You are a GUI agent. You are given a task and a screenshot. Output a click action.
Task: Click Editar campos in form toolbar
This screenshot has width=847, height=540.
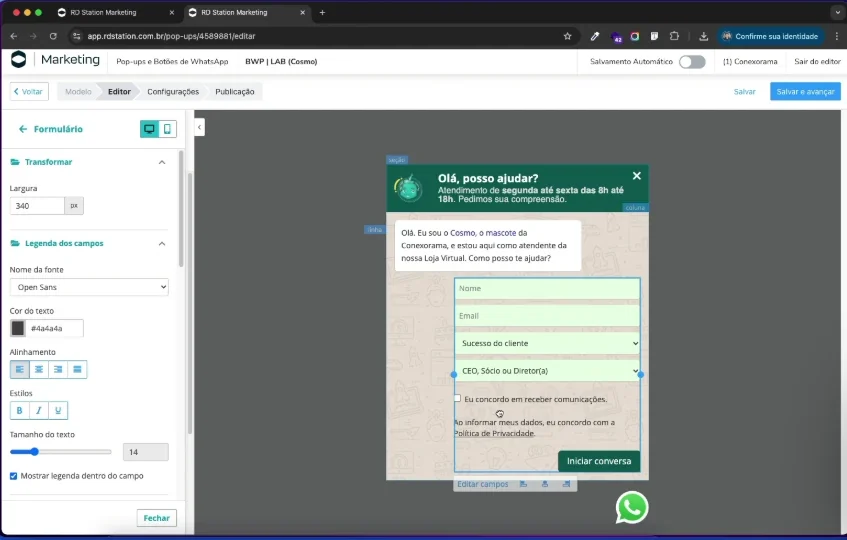(482, 484)
